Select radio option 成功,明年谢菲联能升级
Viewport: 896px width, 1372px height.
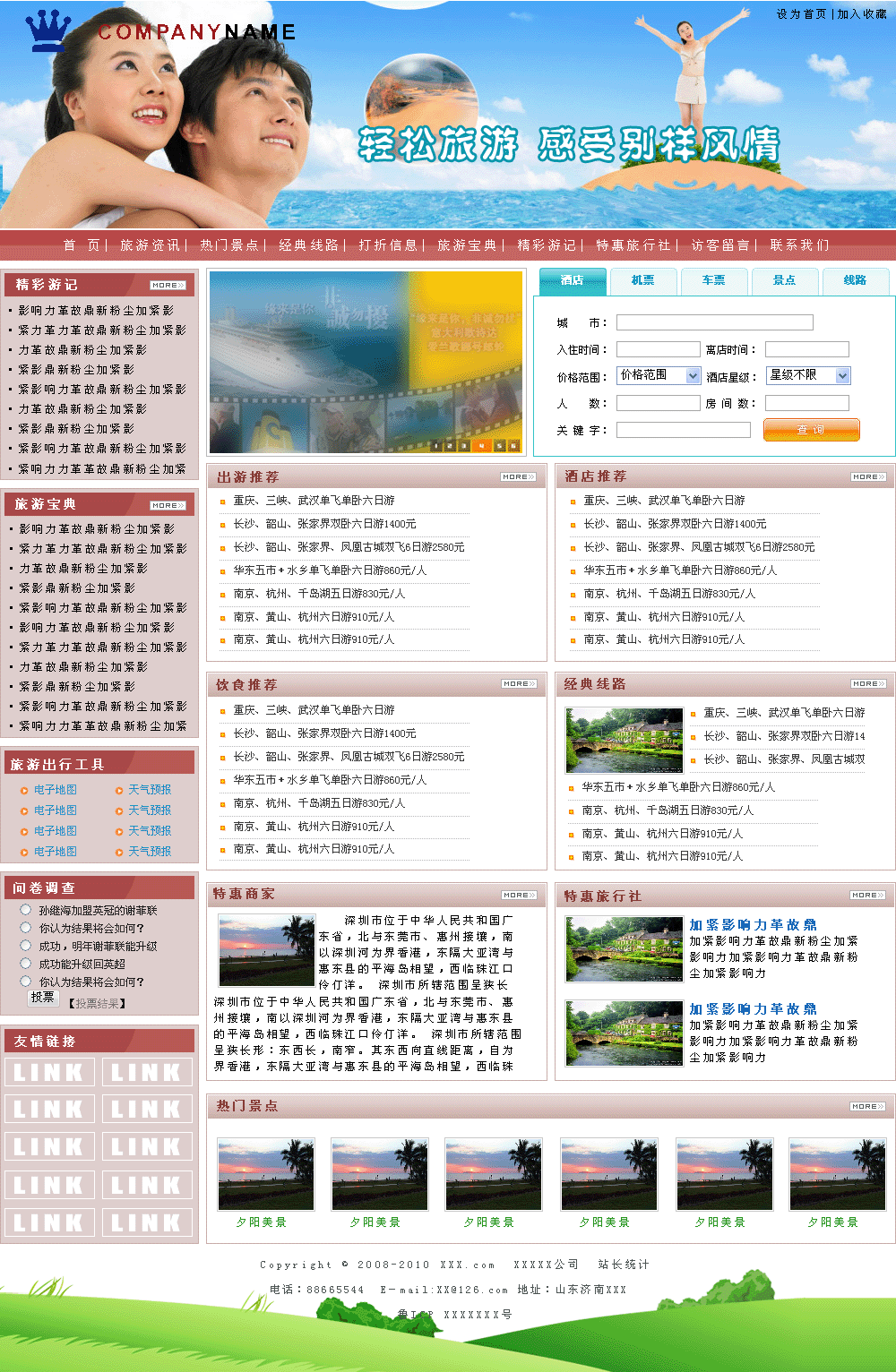[26, 946]
